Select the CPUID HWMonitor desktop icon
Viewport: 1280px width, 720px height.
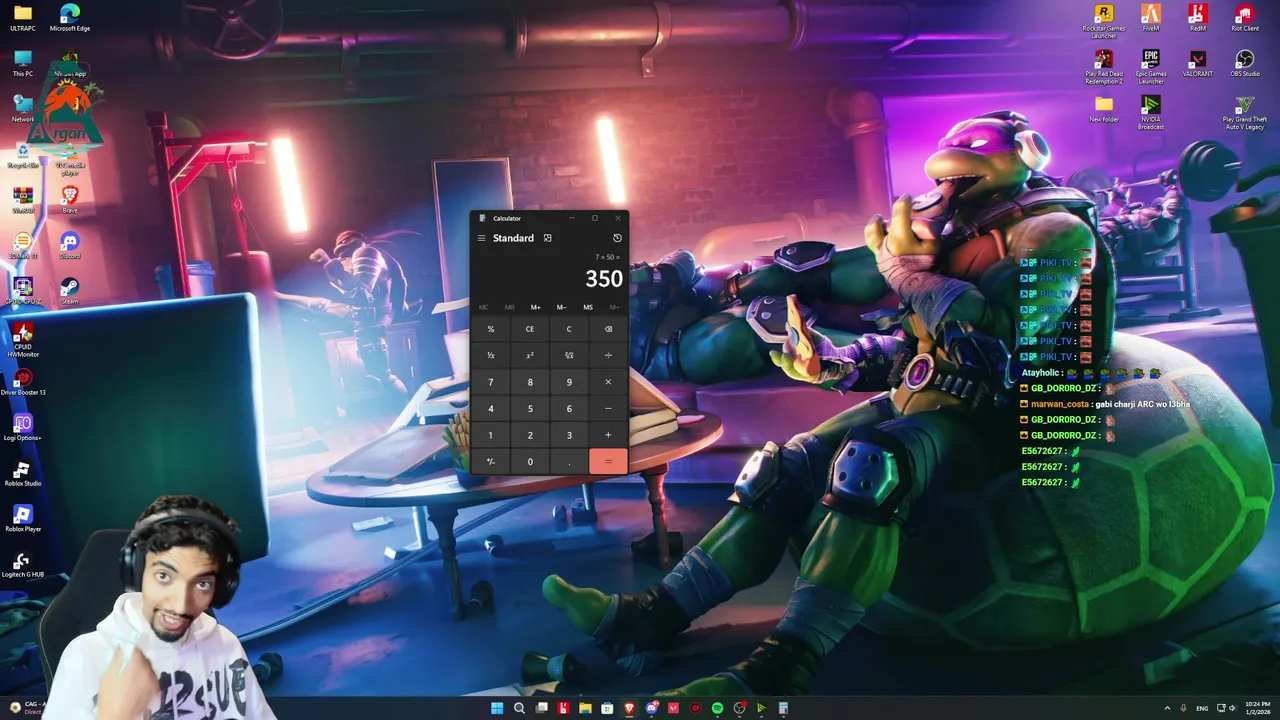click(22, 339)
